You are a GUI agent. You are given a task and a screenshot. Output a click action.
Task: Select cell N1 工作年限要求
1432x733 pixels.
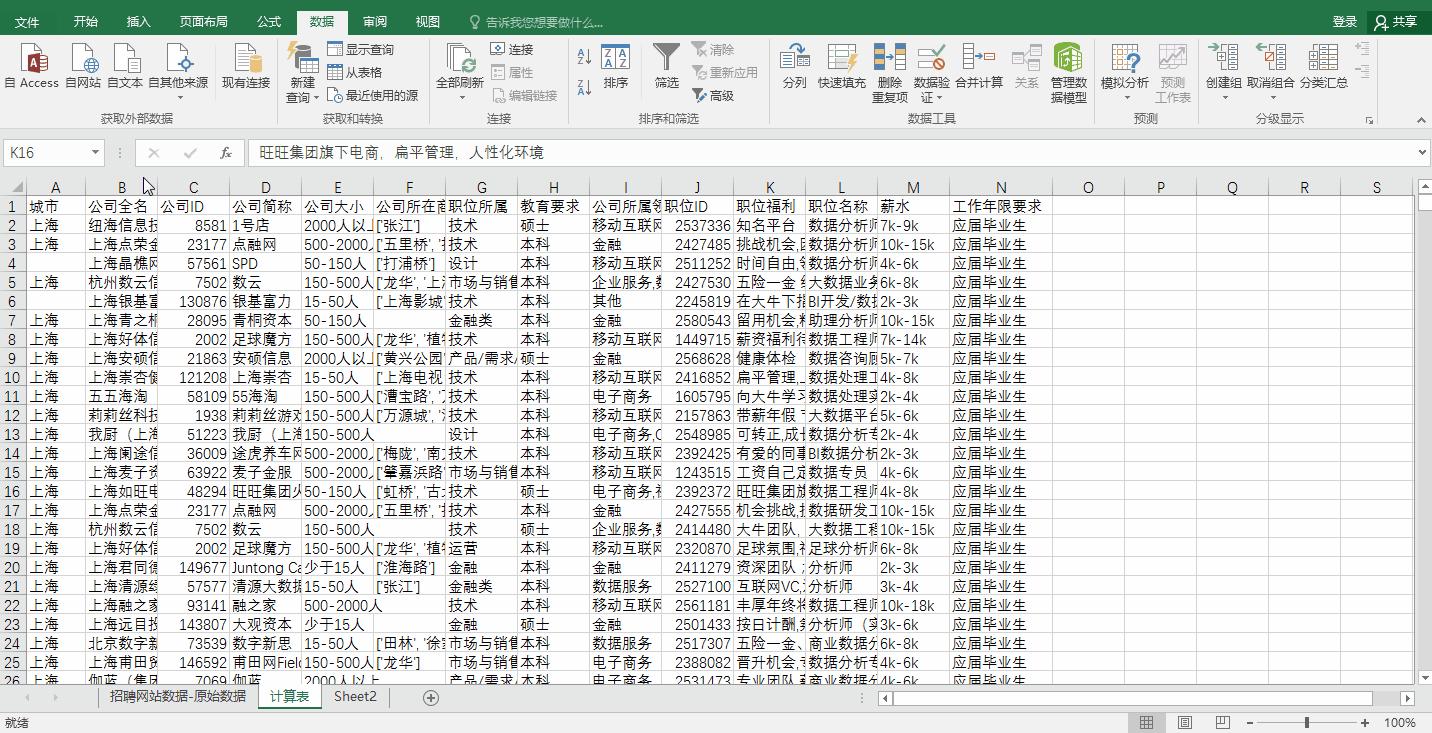1001,206
